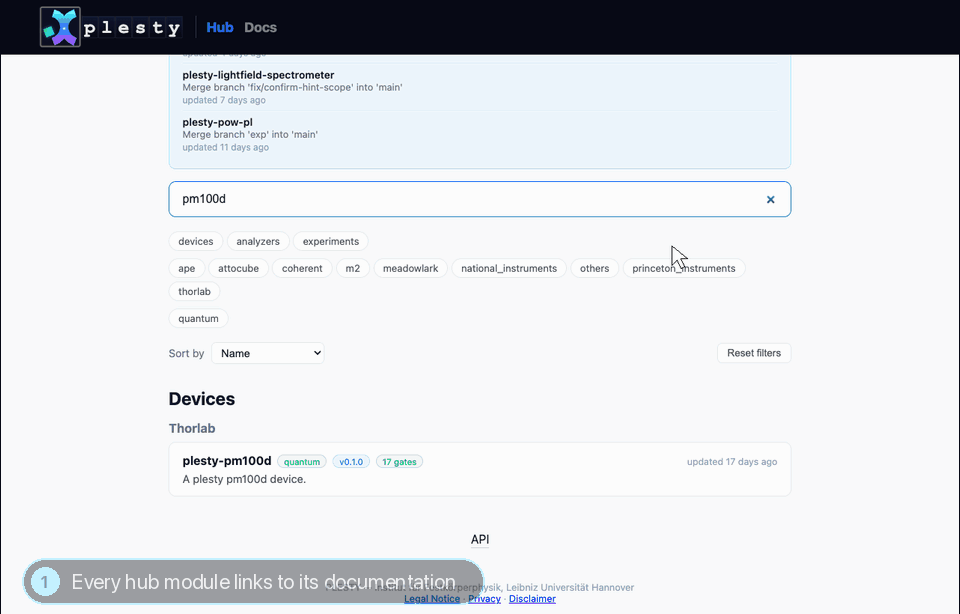Filter by the coherent vendor chip
The width and height of the screenshot is (960, 614).
pyautogui.click(x=302, y=268)
